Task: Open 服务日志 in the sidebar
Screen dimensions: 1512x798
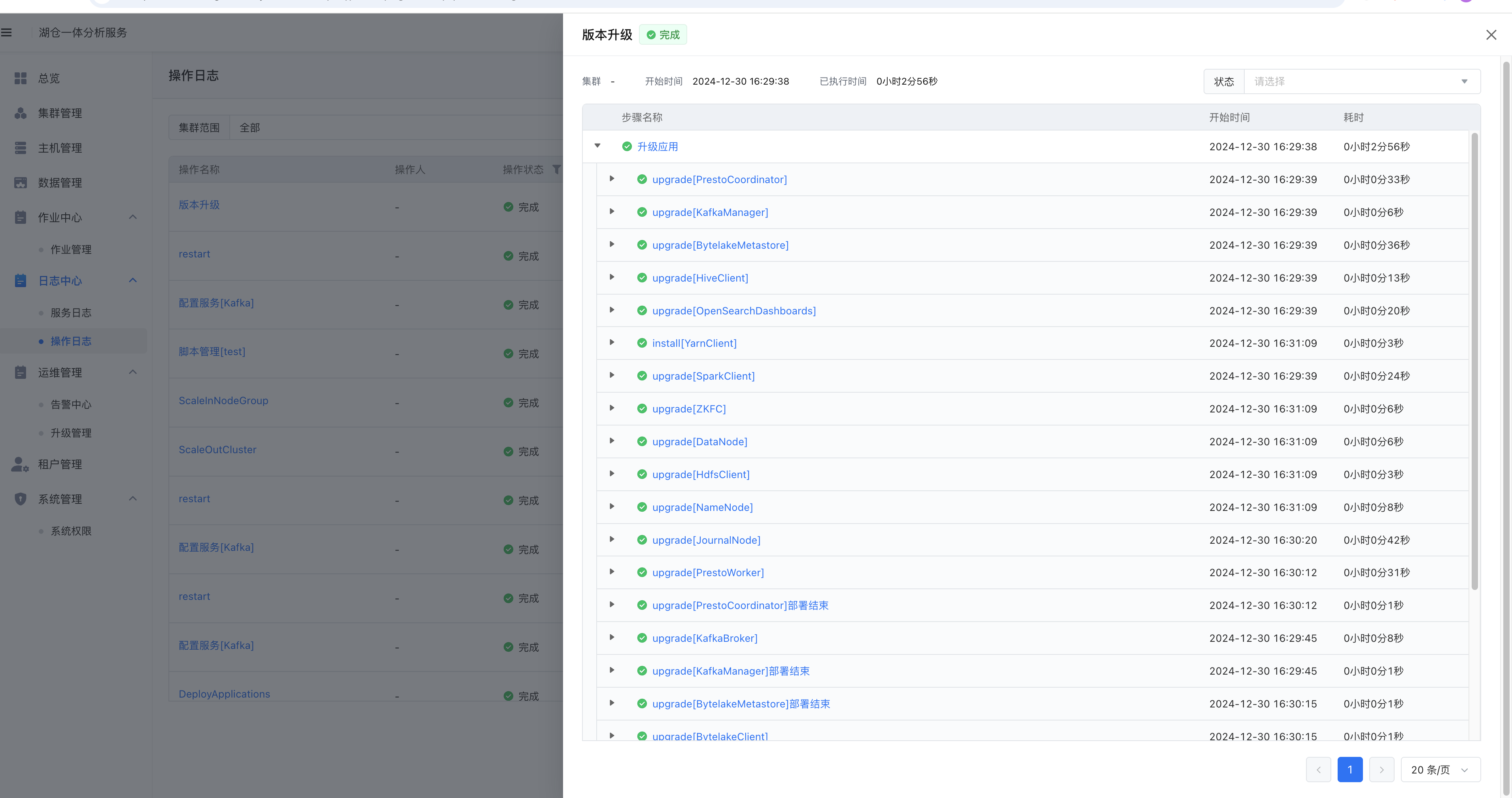Action: click(x=71, y=313)
